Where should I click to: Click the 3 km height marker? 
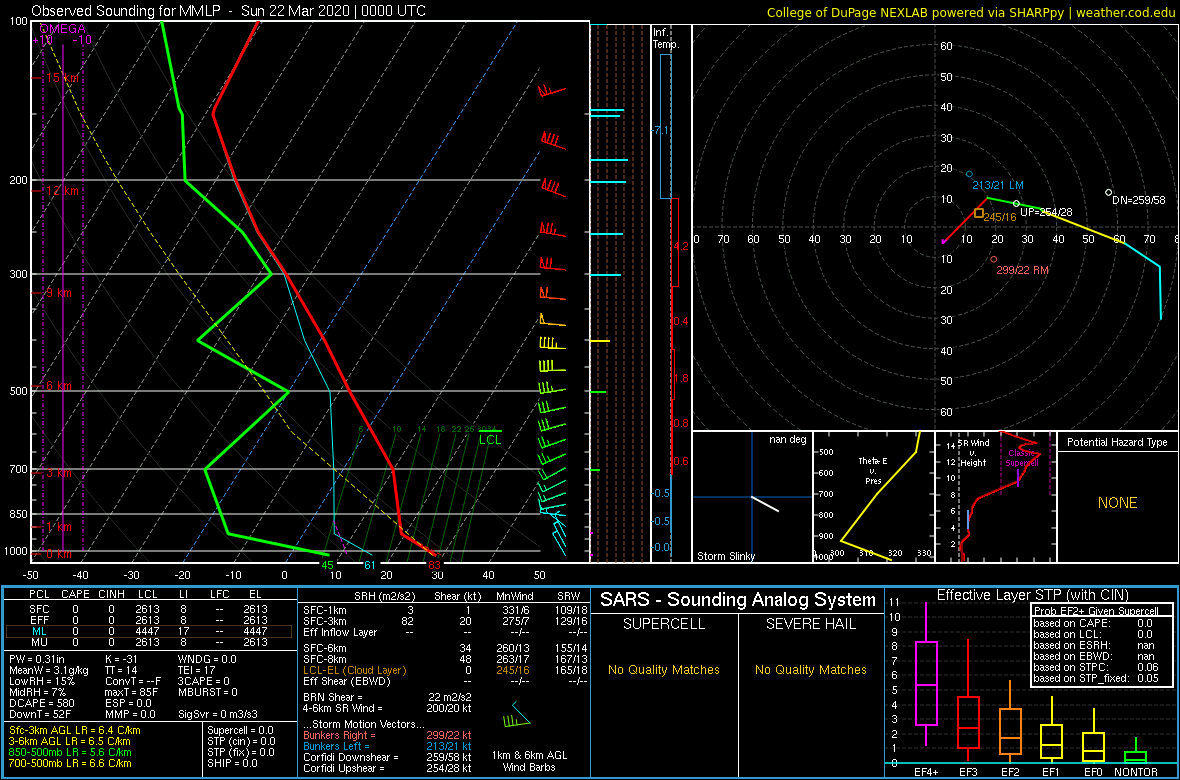(59, 473)
